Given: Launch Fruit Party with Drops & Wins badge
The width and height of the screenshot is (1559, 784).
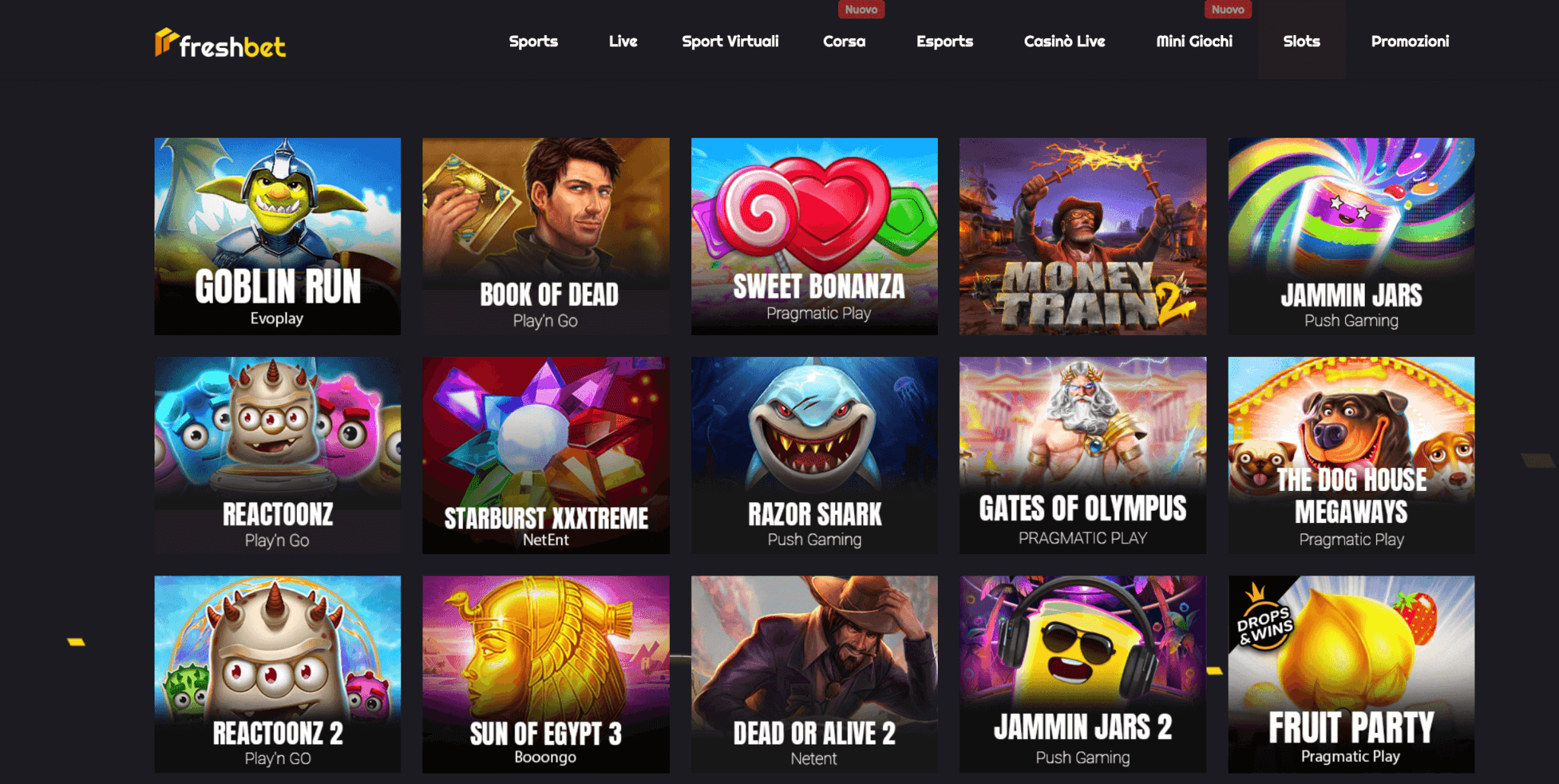Looking at the screenshot, I should (x=1351, y=674).
